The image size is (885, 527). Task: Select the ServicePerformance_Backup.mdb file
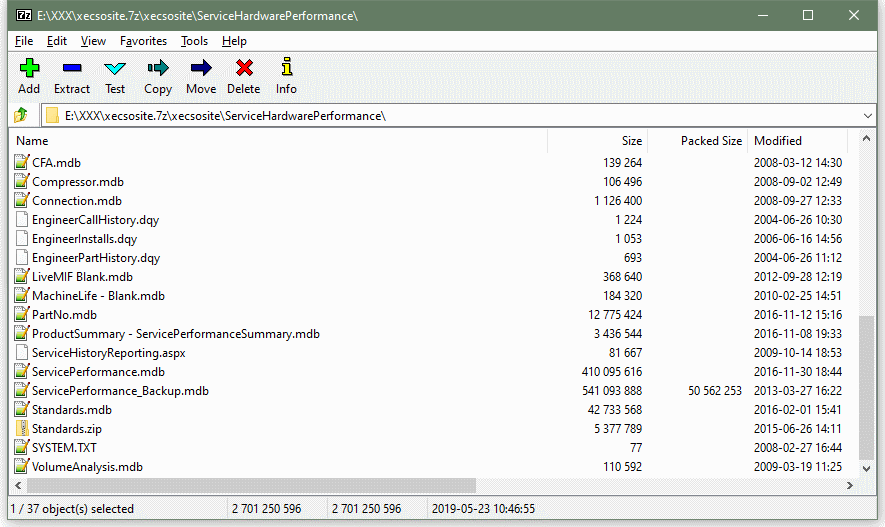tap(120, 391)
